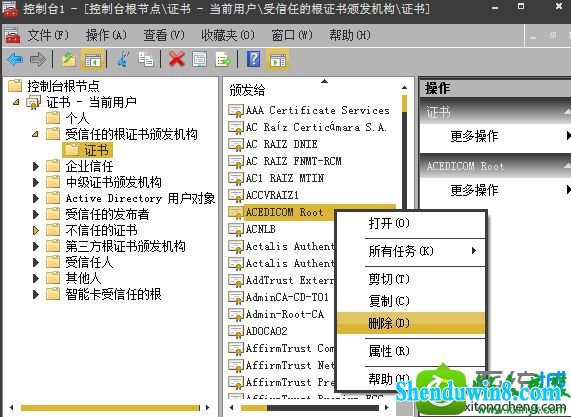Select the ACCVRAIZ1 certificate

tap(272, 195)
